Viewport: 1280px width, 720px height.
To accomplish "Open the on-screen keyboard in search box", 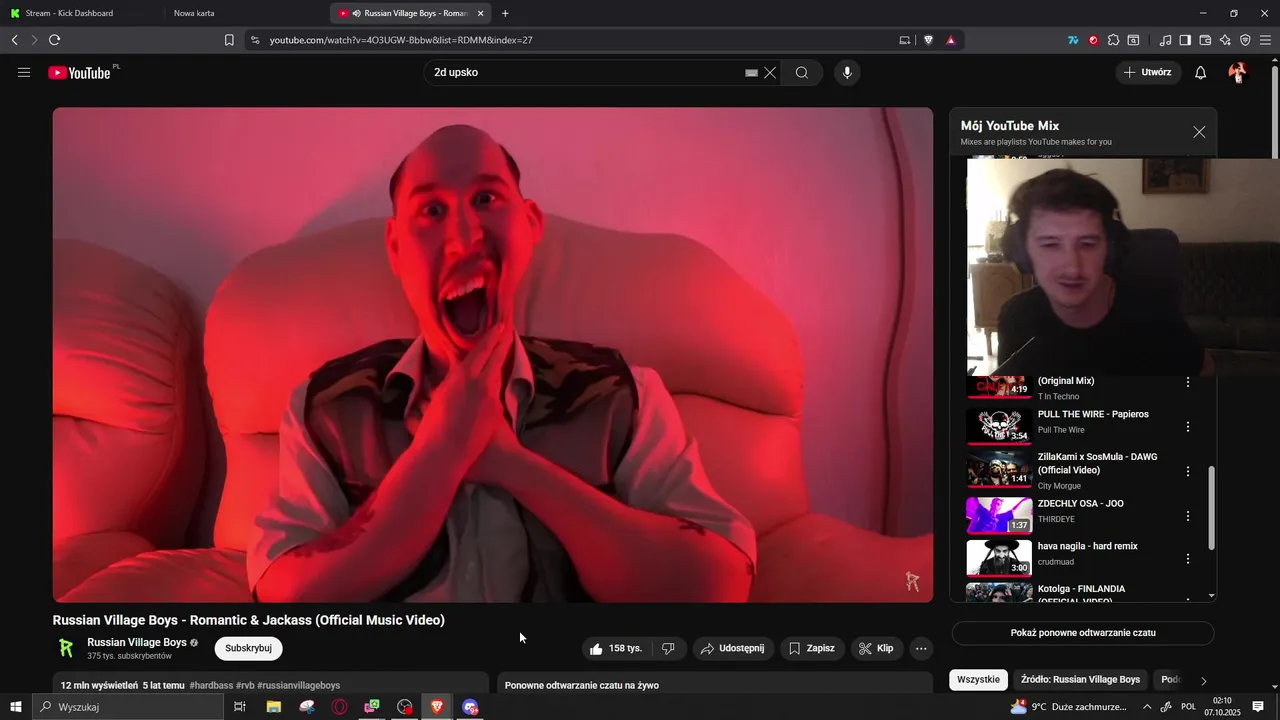I will 751,72.
